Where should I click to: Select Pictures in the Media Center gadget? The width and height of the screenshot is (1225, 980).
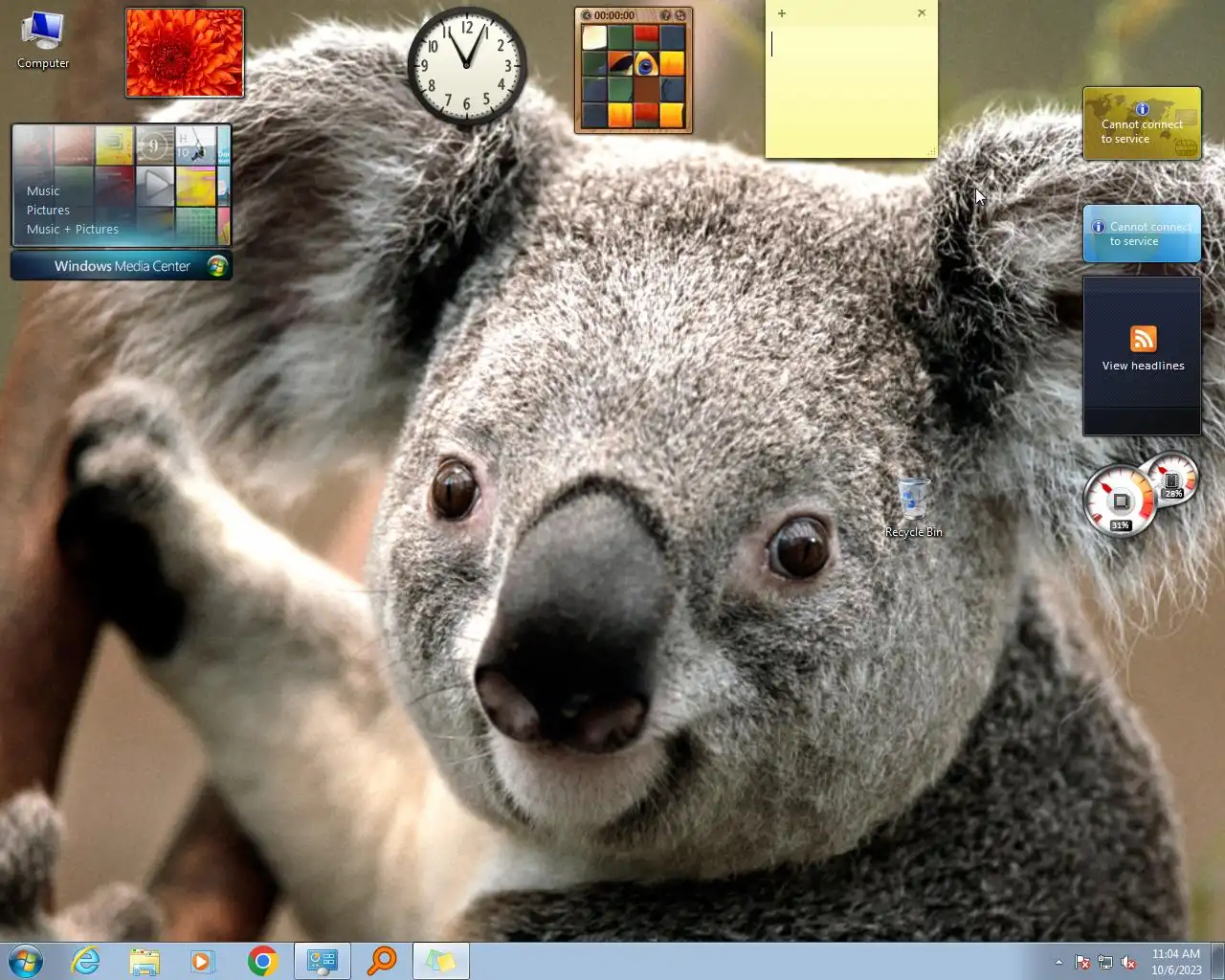coord(48,211)
